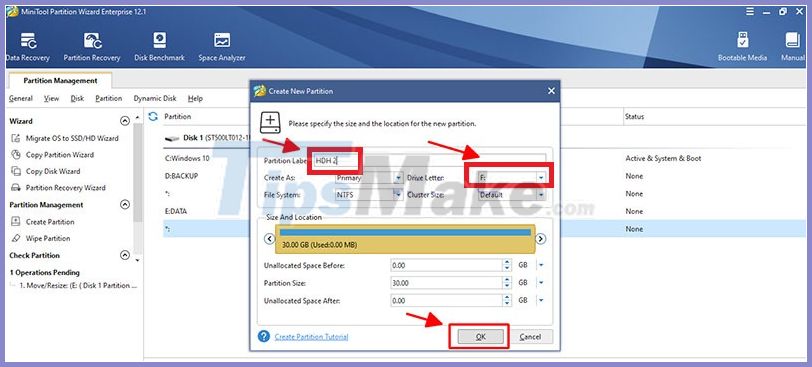Viewport: 812px width, 367px height.
Task: Collapse the Wizard section
Action: pos(125,121)
